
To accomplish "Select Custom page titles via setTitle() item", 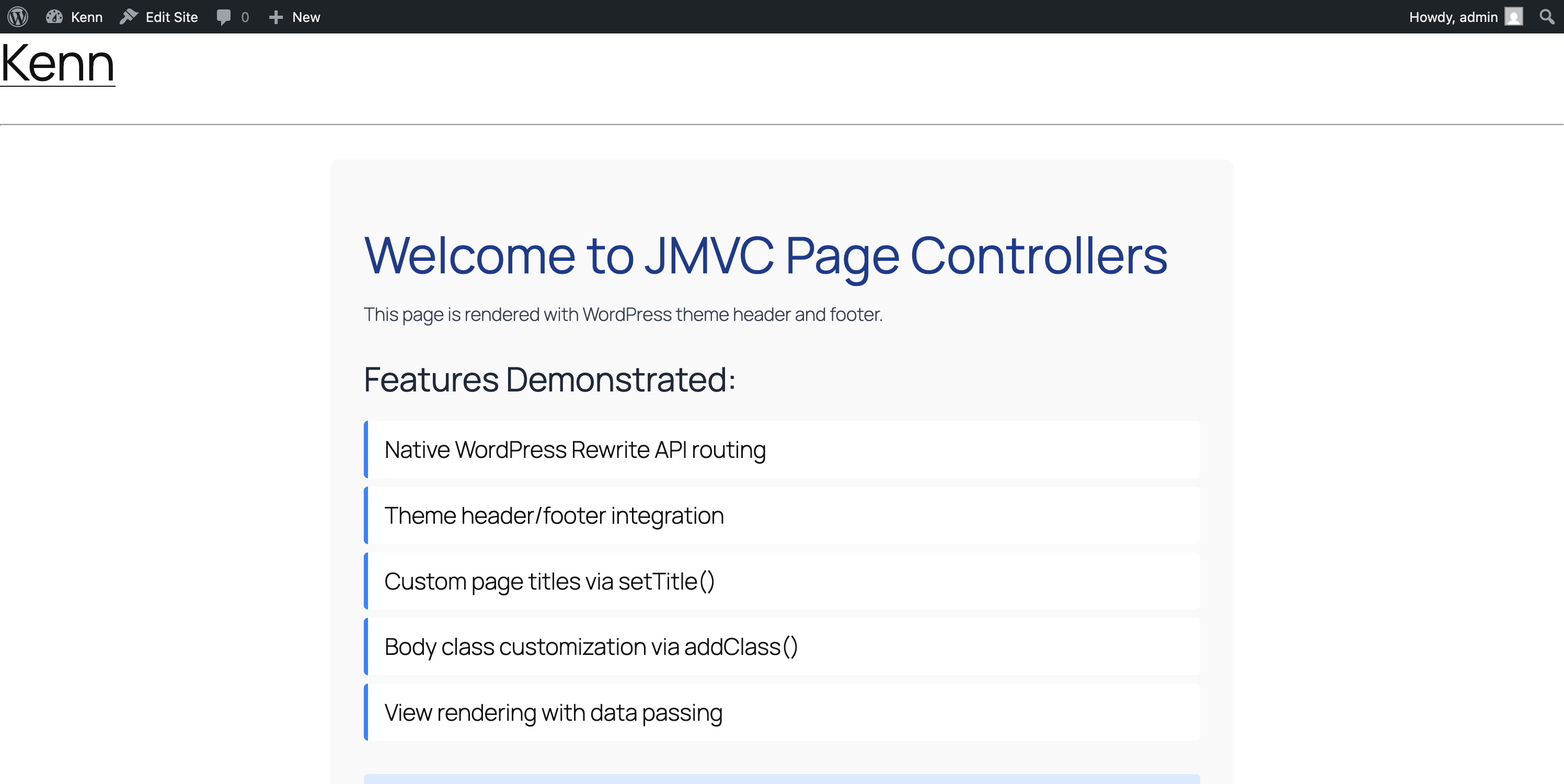I will click(782, 581).
